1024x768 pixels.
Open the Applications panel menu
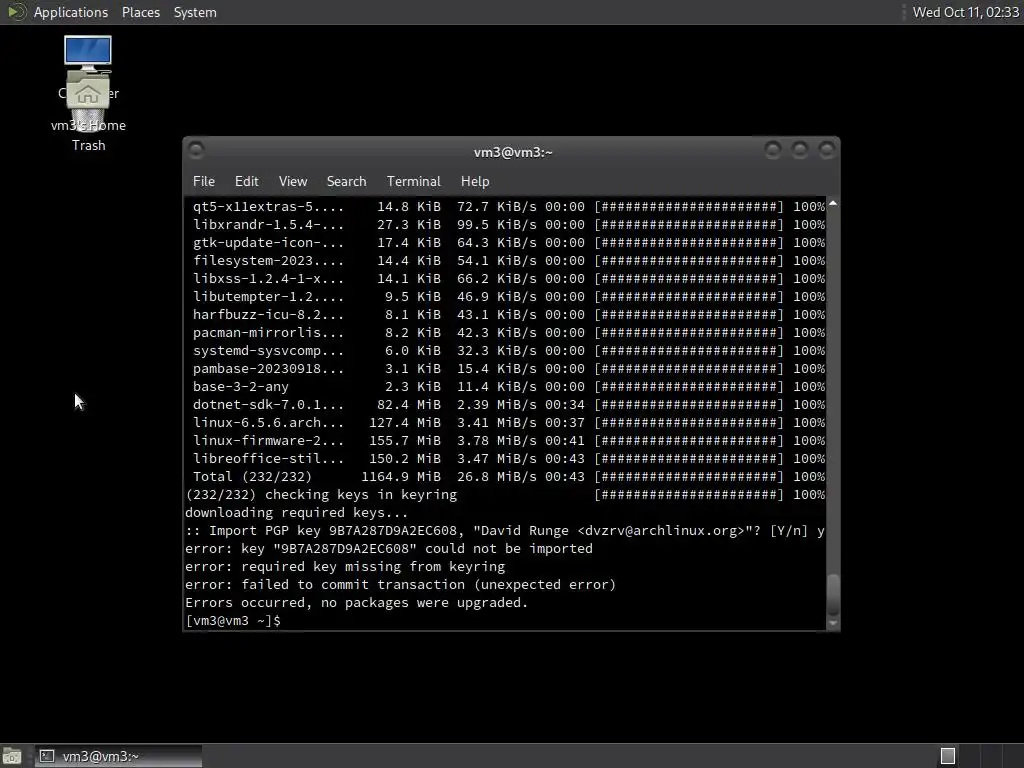[71, 12]
